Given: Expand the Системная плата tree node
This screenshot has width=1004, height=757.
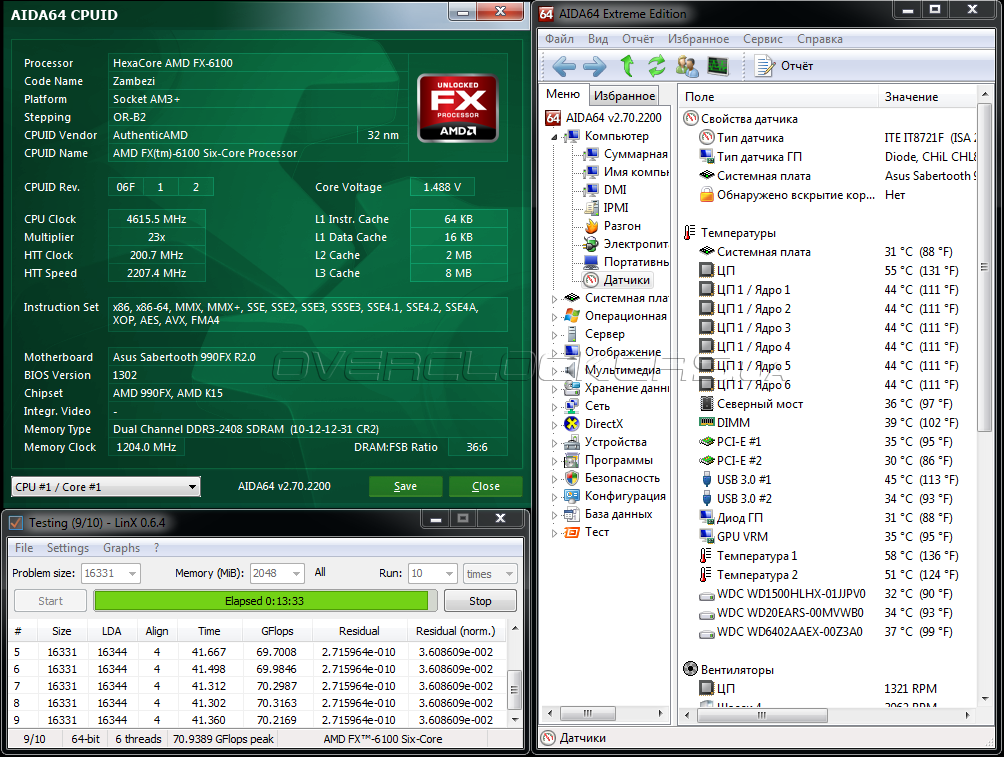Looking at the screenshot, I should [x=555, y=298].
